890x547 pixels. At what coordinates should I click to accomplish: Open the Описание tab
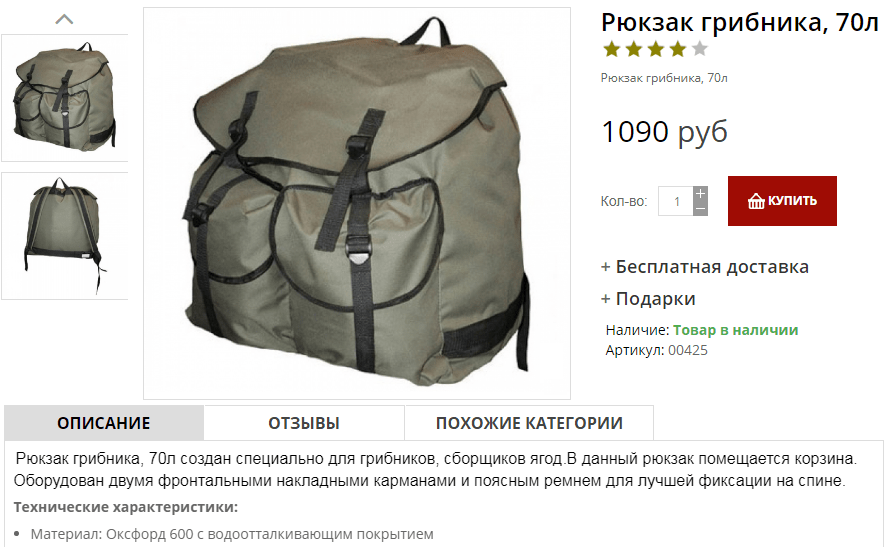click(104, 423)
